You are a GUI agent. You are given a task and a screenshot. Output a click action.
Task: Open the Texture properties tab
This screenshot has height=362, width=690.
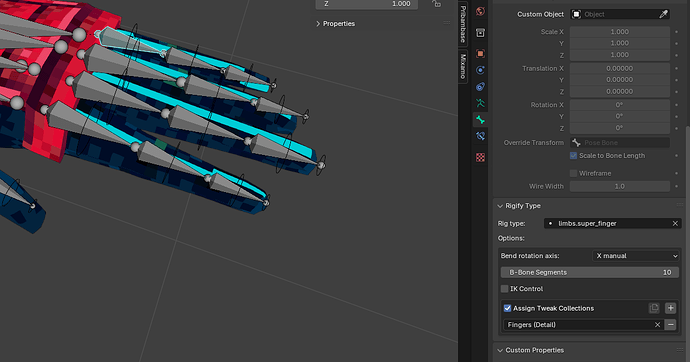click(x=481, y=157)
